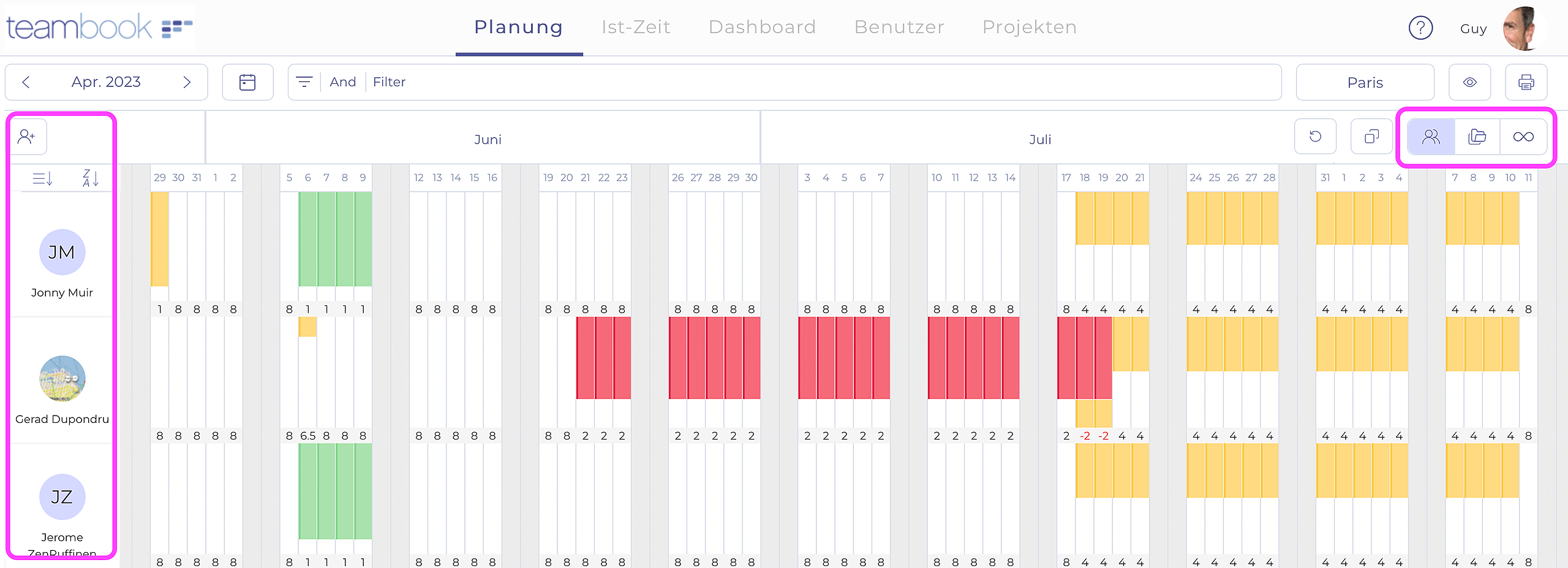Switch to users planning view
This screenshot has height=568, width=1568.
(x=1431, y=136)
